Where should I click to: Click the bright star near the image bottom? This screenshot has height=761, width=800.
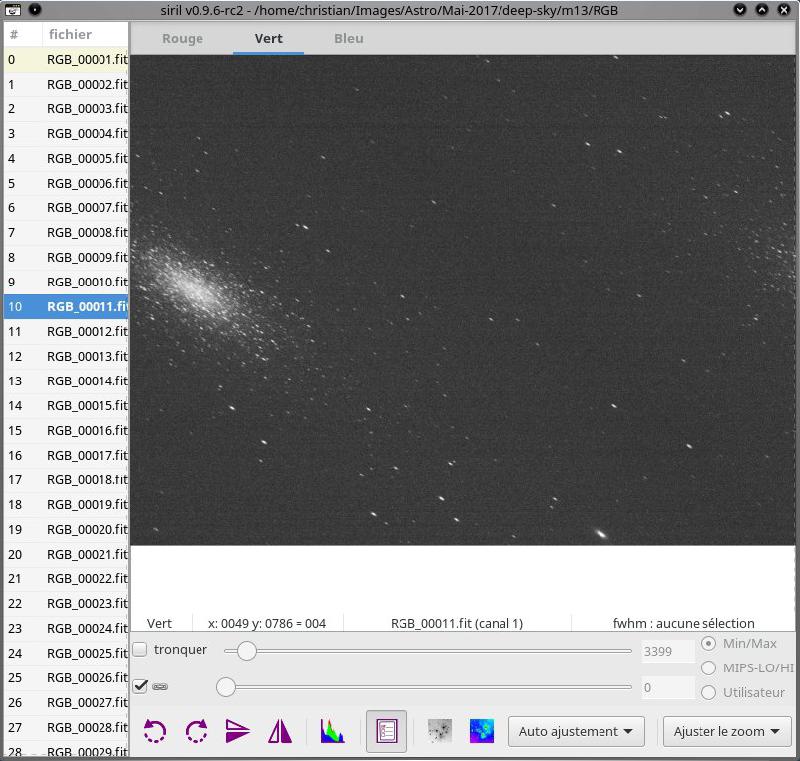pos(601,534)
